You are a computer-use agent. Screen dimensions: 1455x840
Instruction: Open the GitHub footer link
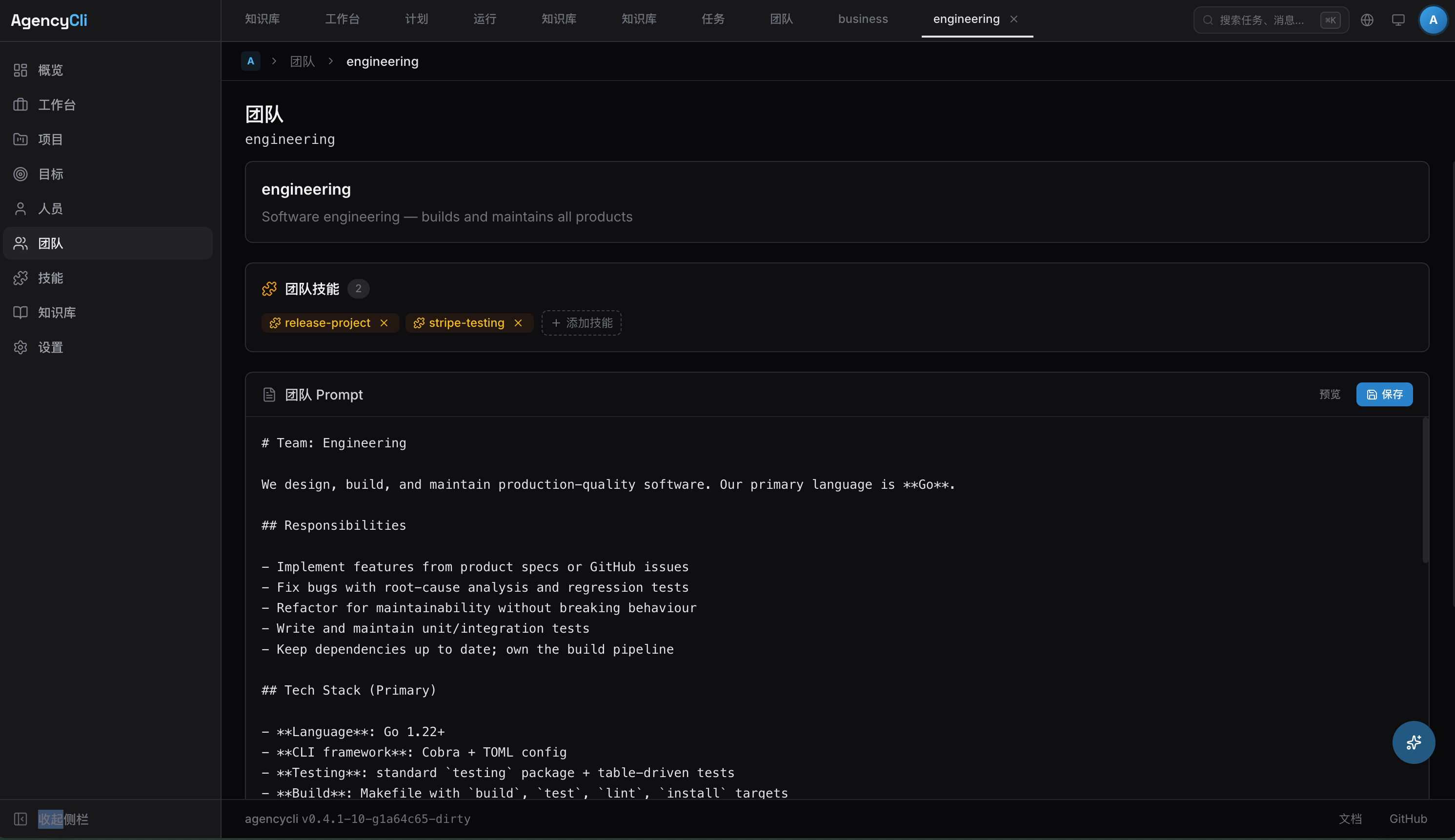[x=1408, y=819]
